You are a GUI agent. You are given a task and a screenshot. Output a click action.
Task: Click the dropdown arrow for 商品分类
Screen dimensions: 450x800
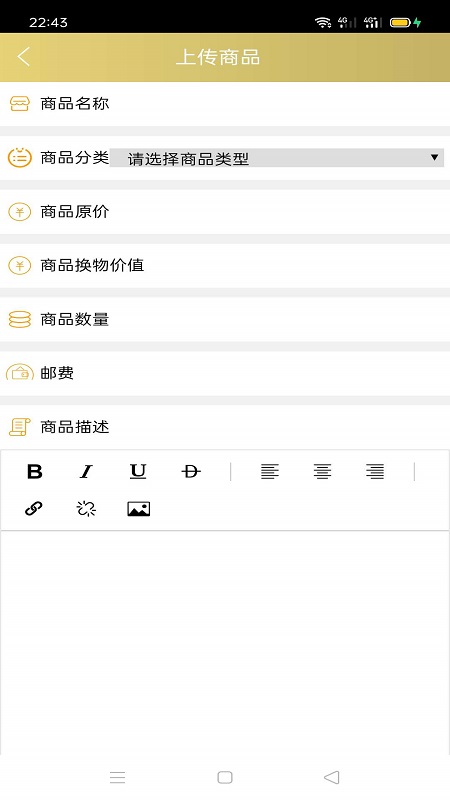click(434, 158)
